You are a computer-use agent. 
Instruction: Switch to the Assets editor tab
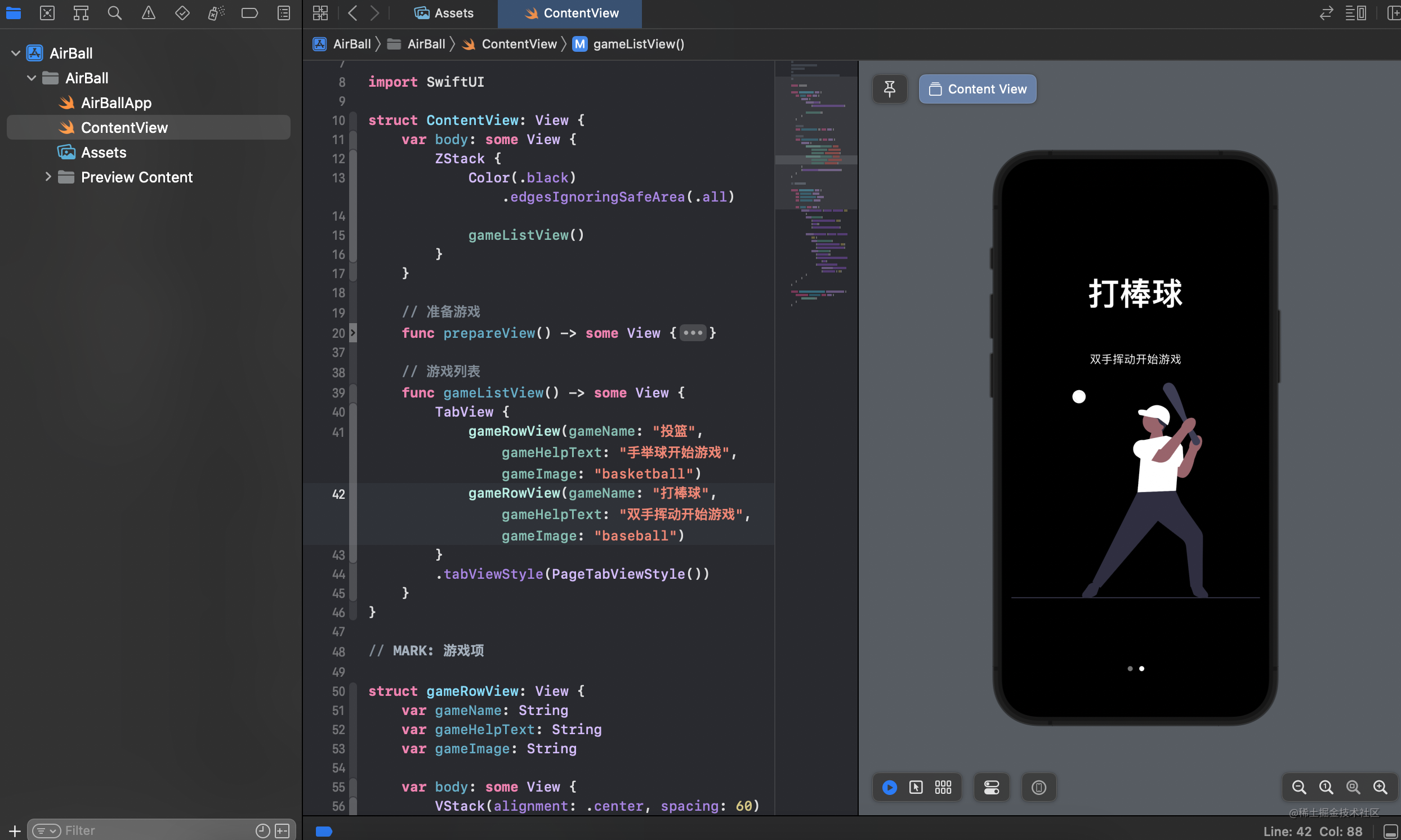point(444,13)
